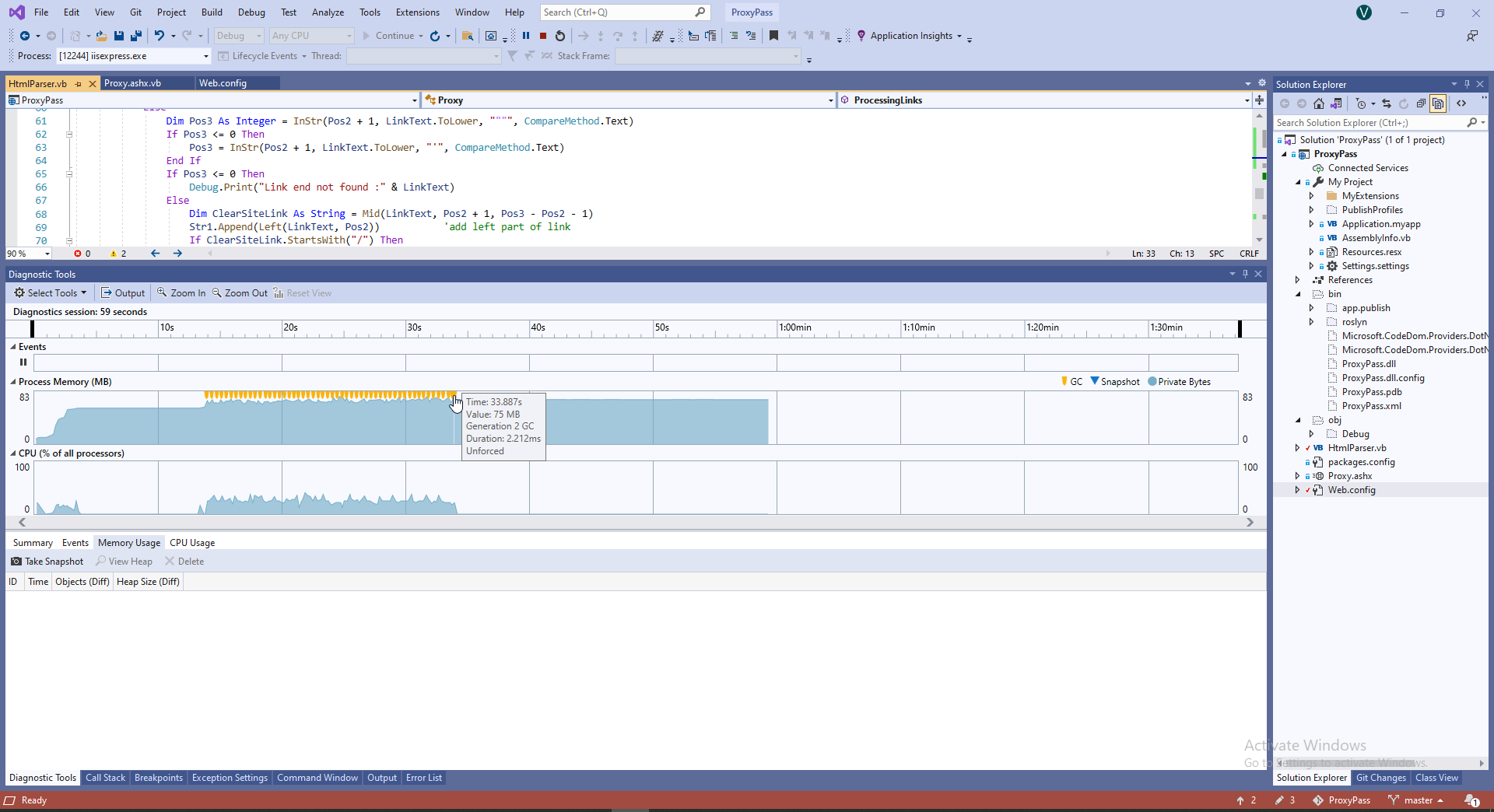This screenshot has height=812, width=1494.
Task: Click Zoom Out in Diagnostic Tools toolbar
Action: (x=240, y=293)
